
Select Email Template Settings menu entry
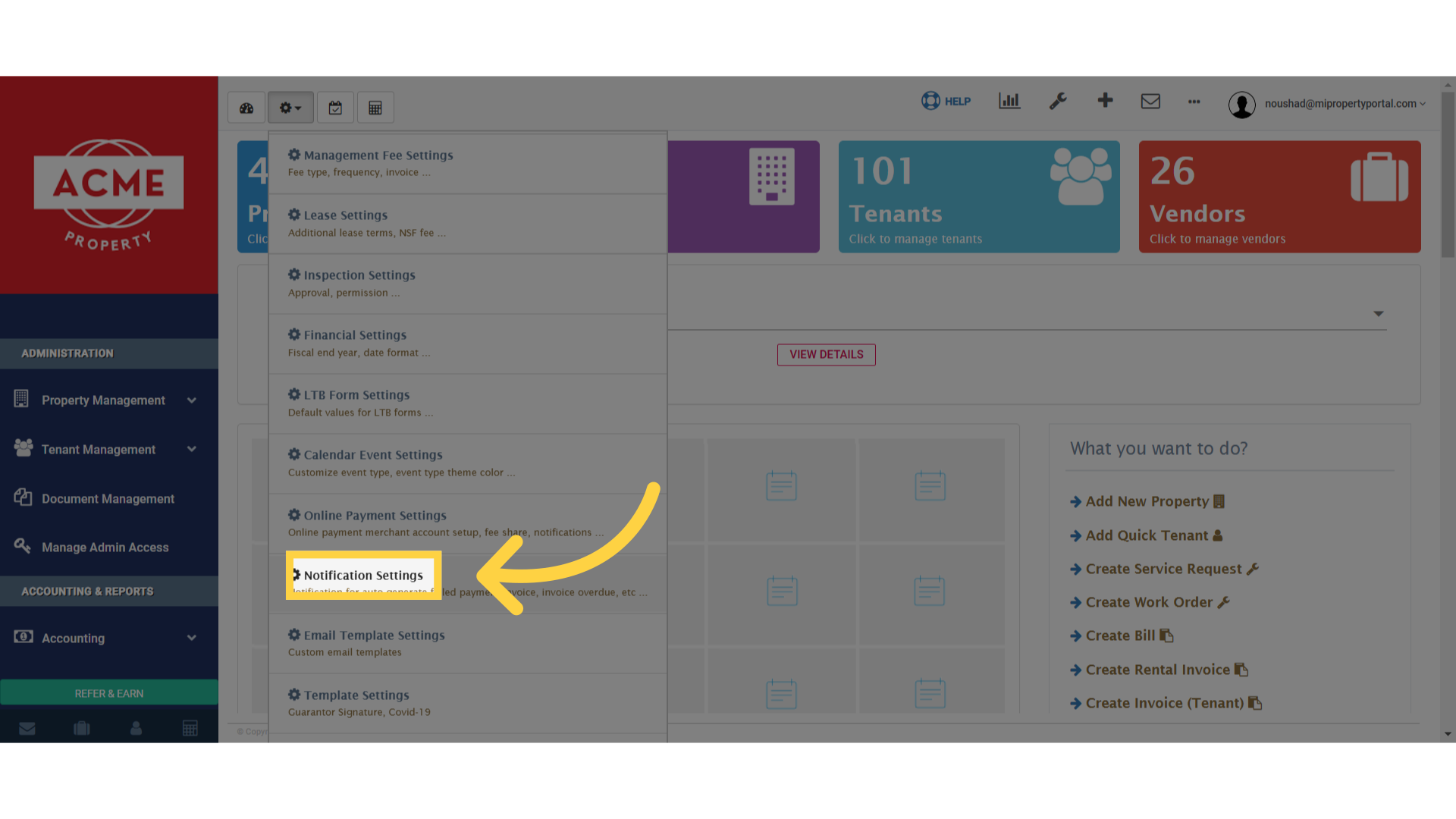click(x=468, y=643)
